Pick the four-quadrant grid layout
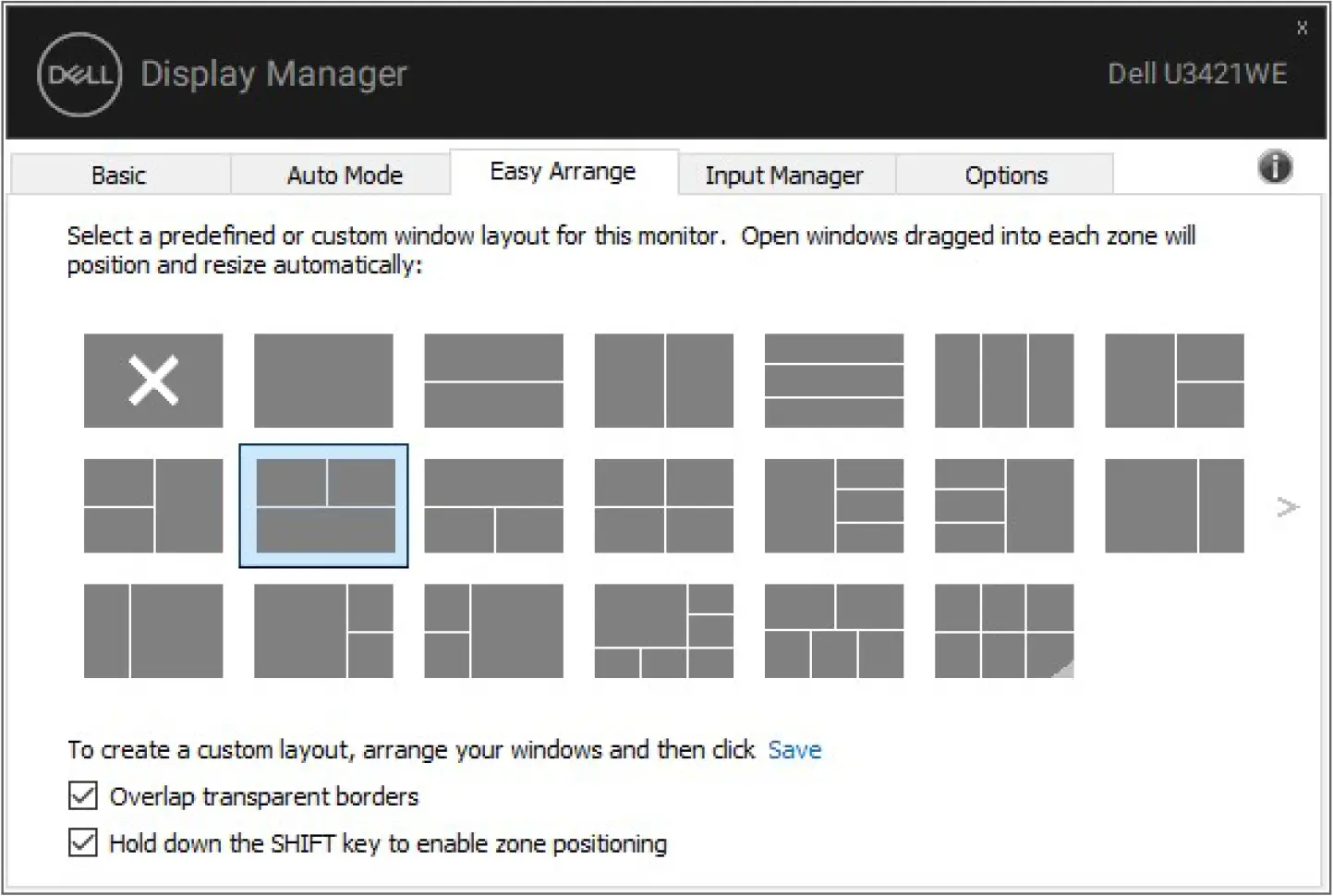1333x896 pixels. tap(663, 506)
